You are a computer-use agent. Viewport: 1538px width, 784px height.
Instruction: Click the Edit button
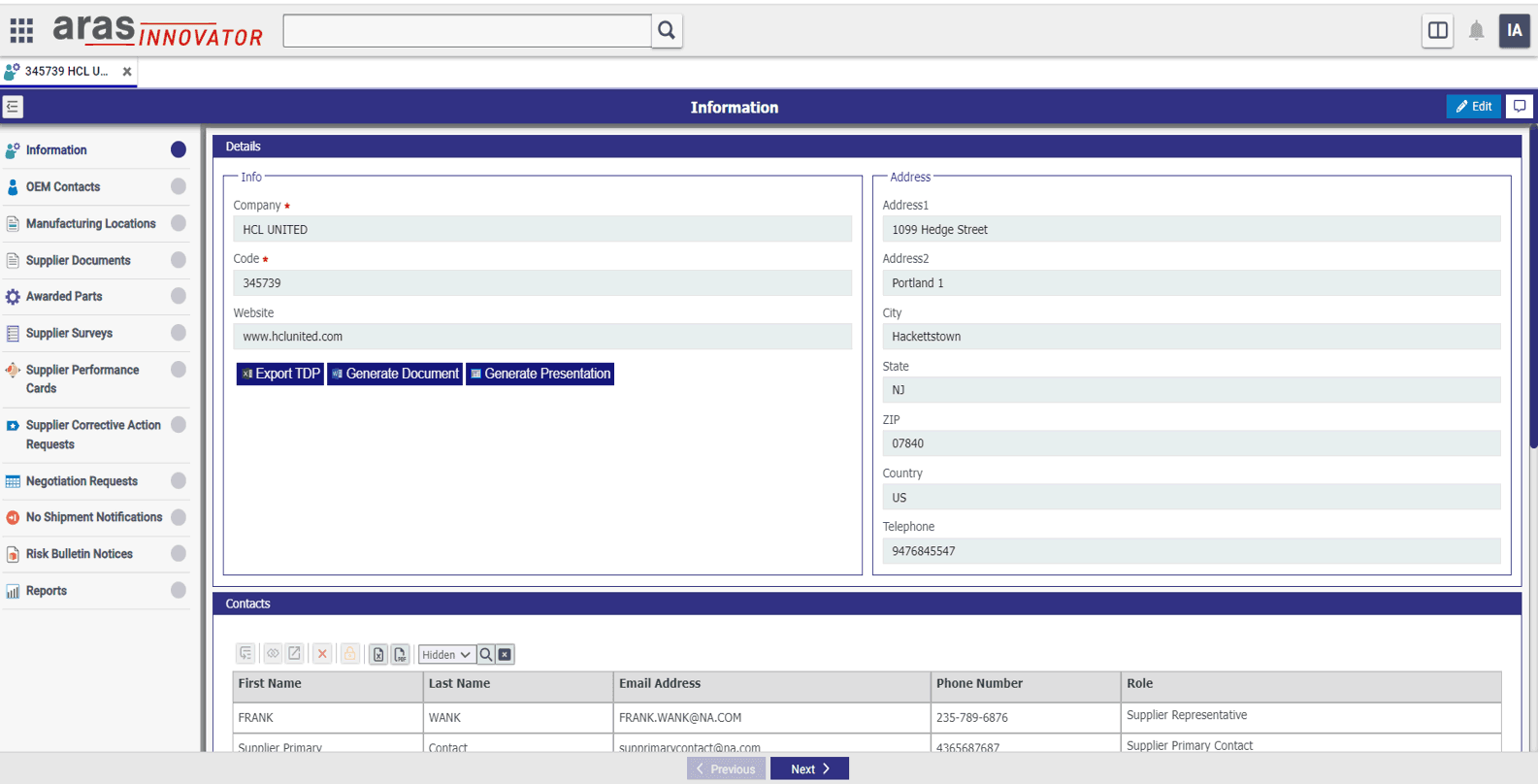tap(1474, 107)
